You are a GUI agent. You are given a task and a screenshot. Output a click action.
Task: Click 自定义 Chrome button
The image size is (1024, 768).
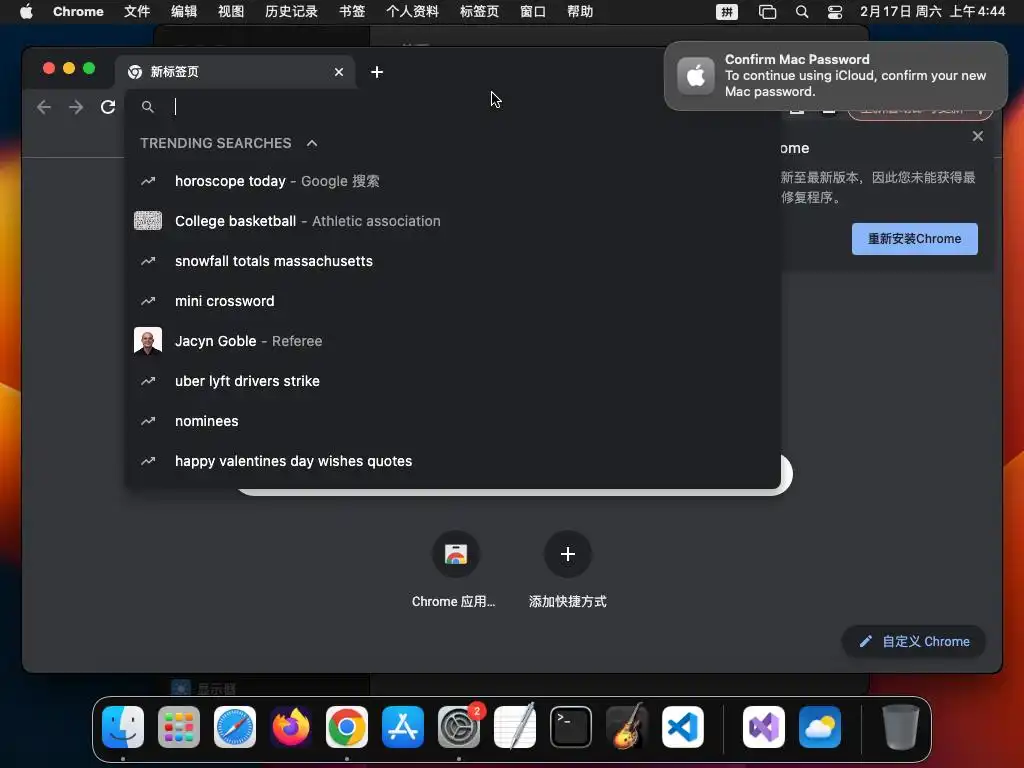(914, 641)
